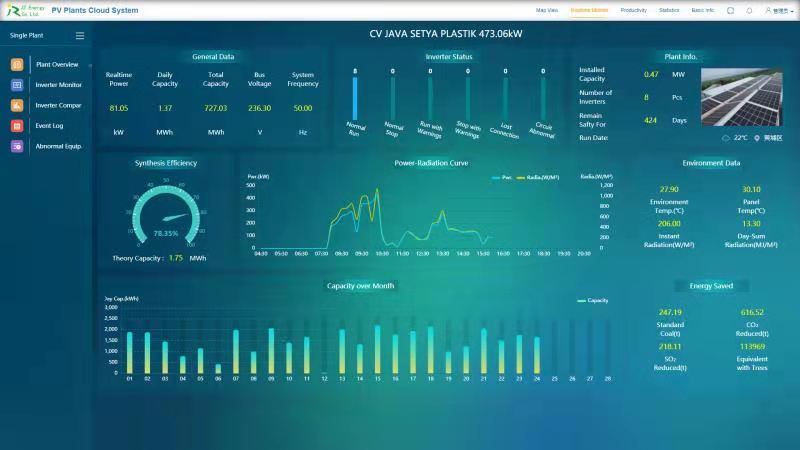Select the Inverter Compar sidebar icon
The width and height of the screenshot is (800, 450).
[18, 105]
